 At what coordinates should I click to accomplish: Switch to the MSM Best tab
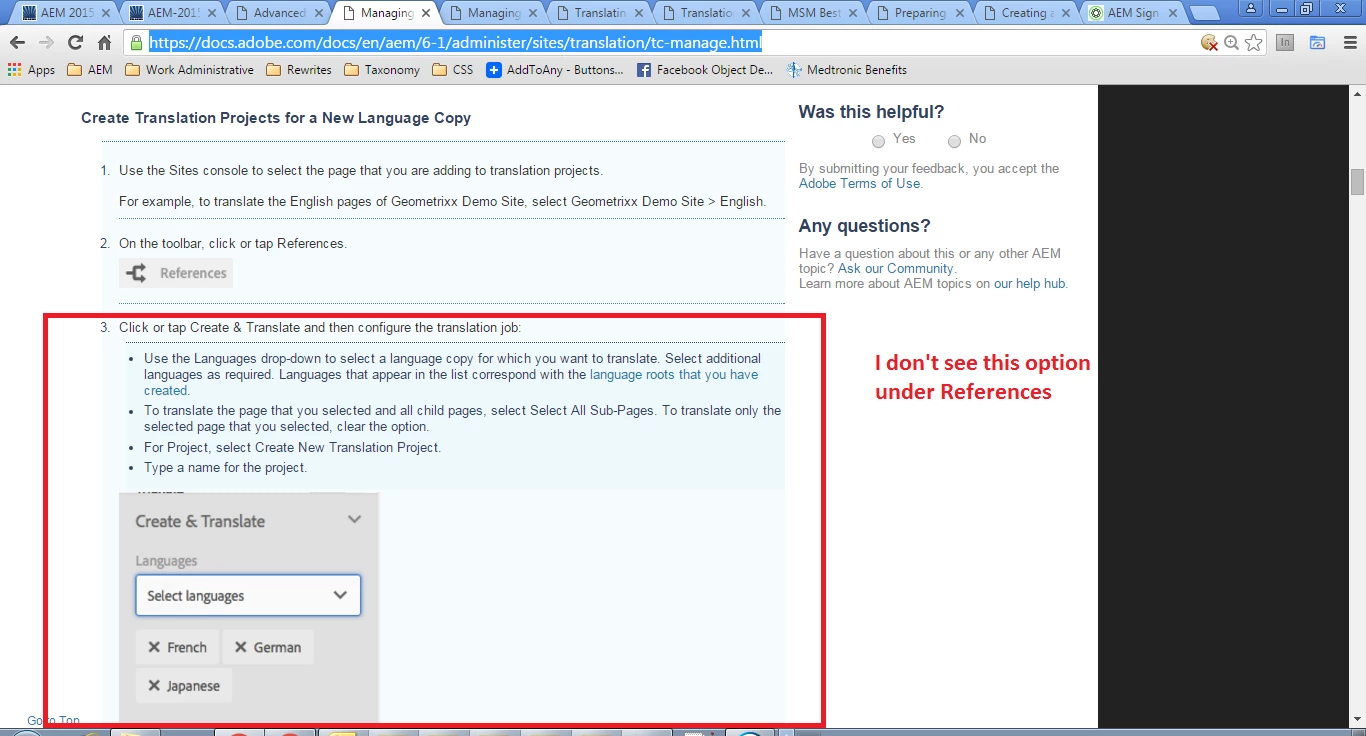[812, 13]
